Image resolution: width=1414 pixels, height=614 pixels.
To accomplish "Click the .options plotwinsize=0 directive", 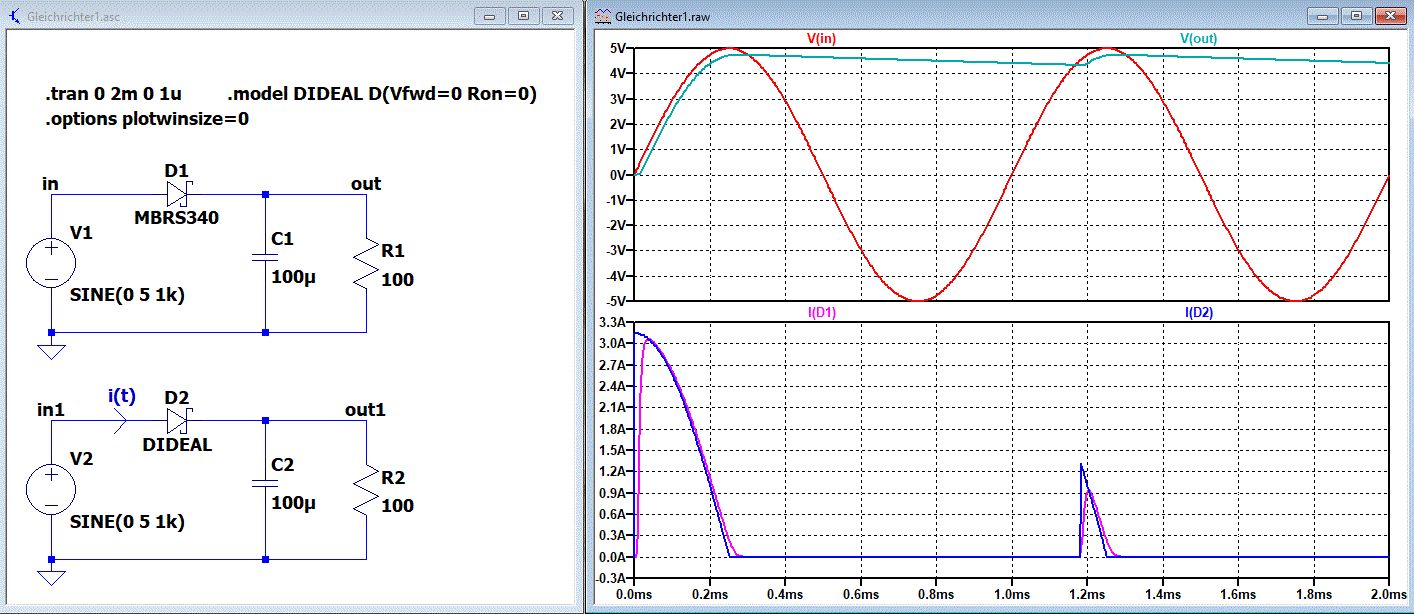I will (146, 119).
